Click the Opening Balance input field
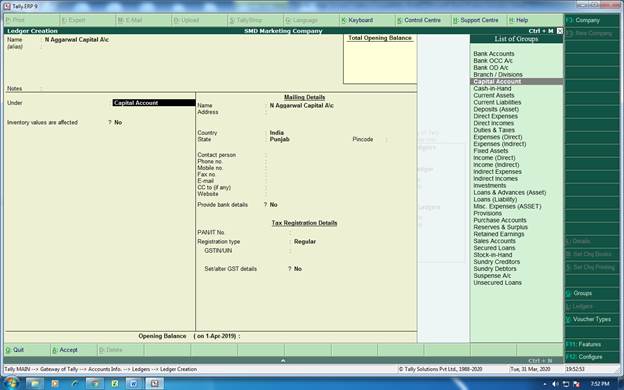 click(x=326, y=336)
